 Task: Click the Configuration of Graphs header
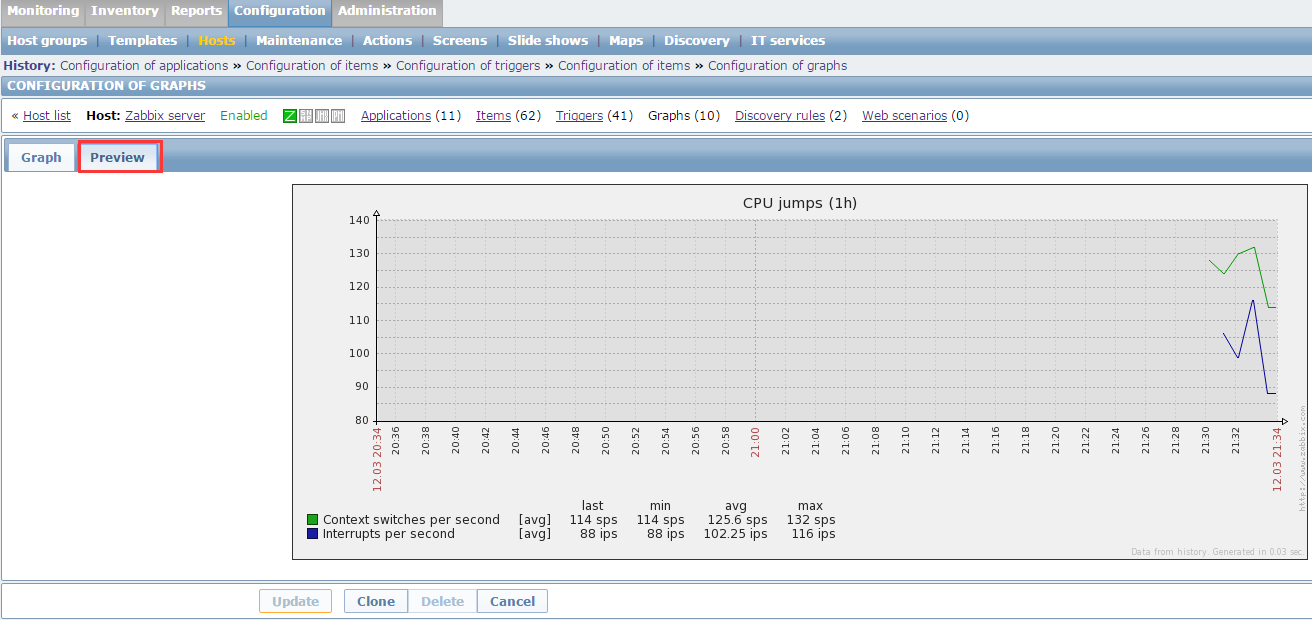point(106,86)
